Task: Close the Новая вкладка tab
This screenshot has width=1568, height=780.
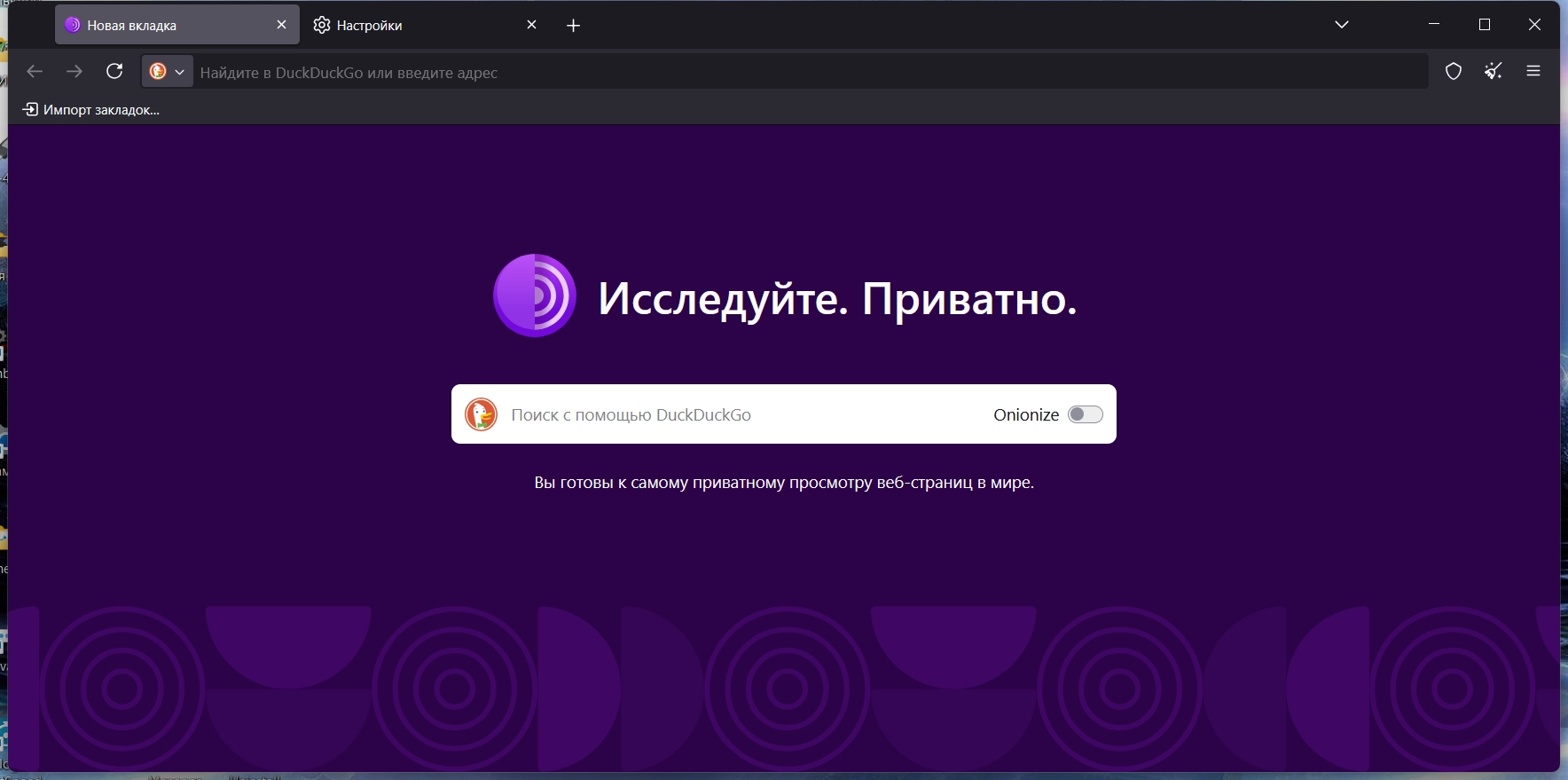Action: coord(281,25)
